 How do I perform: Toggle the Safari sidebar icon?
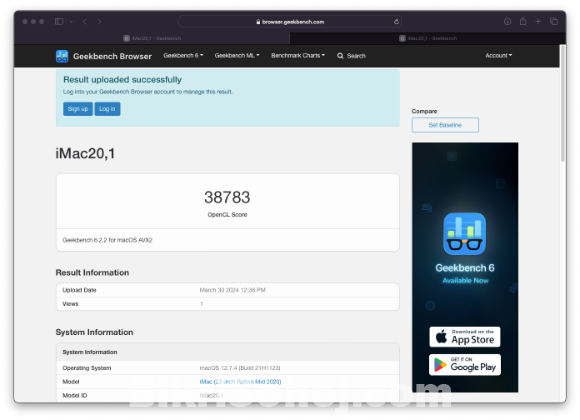[x=59, y=21]
